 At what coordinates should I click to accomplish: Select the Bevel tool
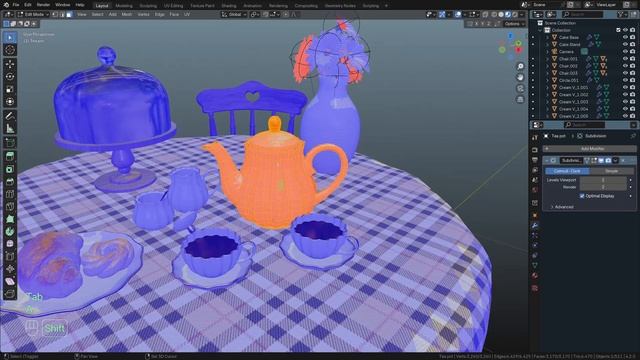(x=10, y=182)
